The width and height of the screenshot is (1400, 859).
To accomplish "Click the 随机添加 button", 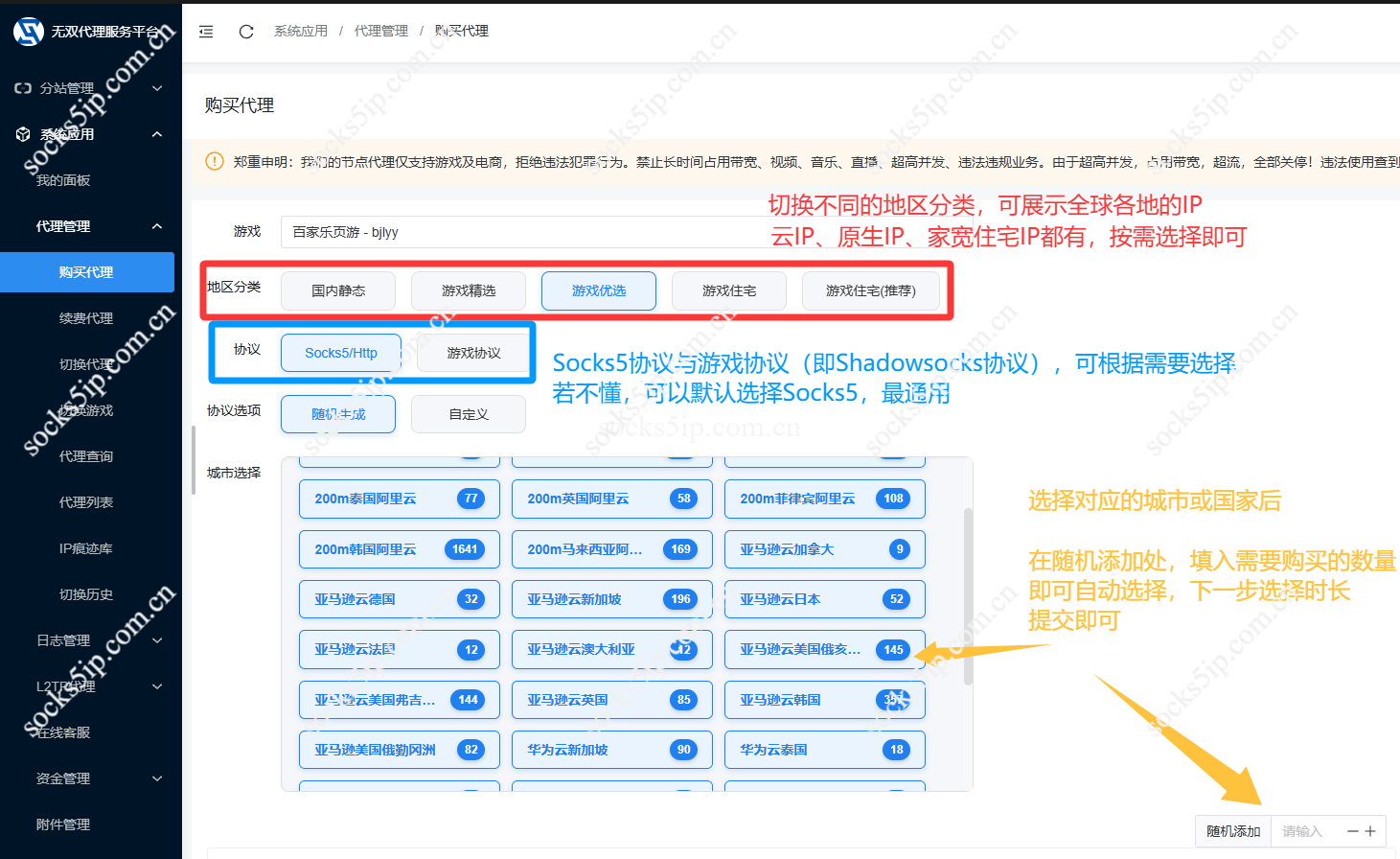I will [1232, 830].
